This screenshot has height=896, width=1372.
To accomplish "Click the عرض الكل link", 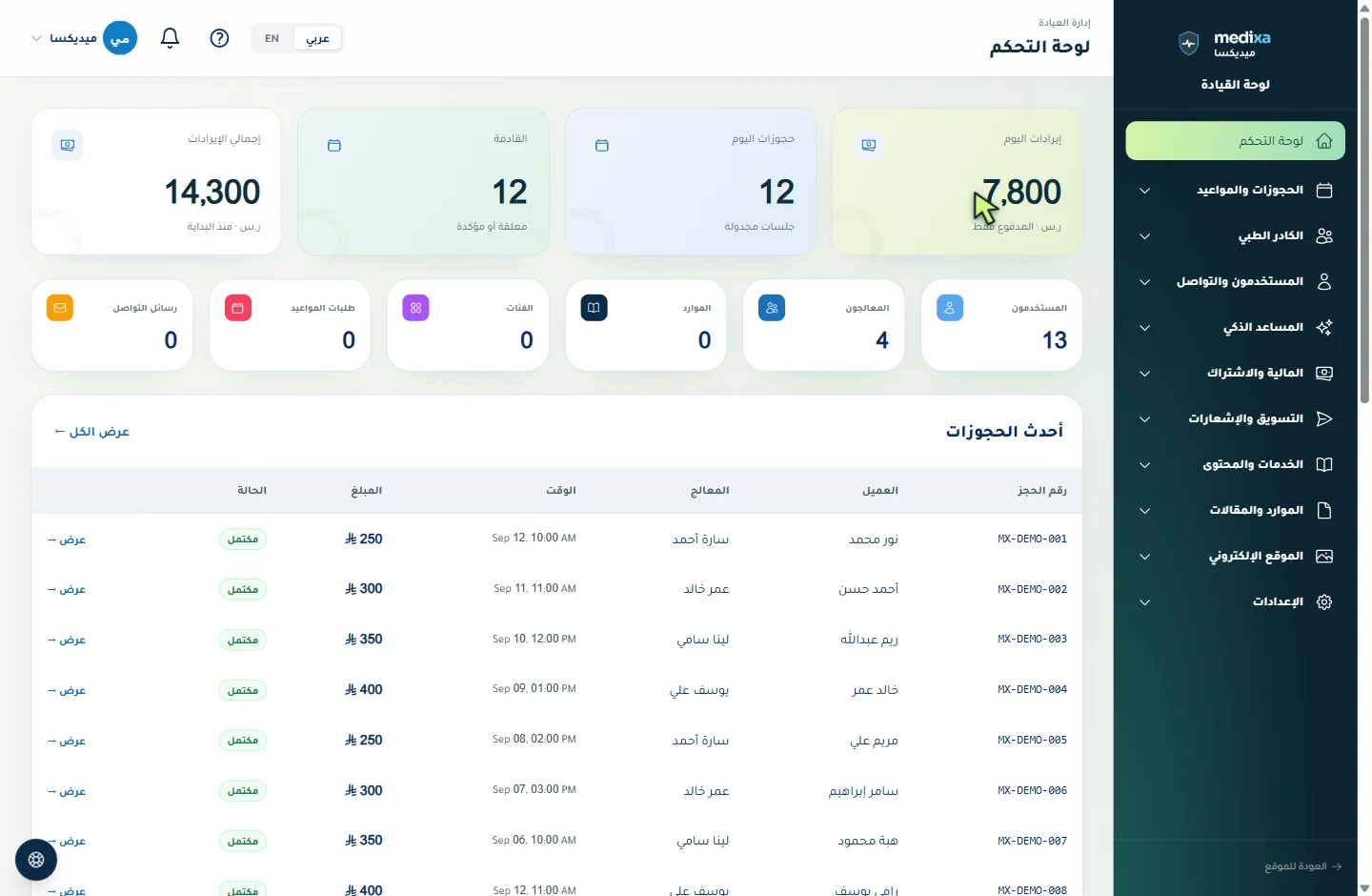I will 91,432.
